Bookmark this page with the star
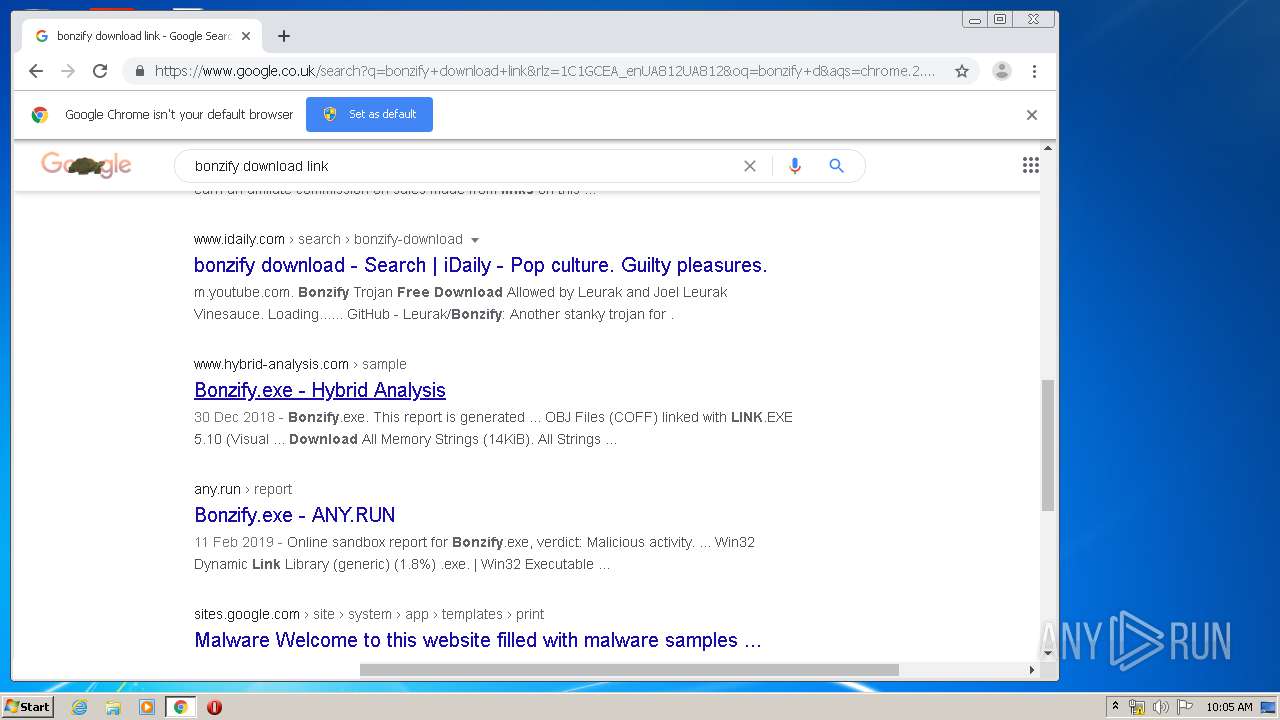Viewport: 1280px width, 720px height. tap(962, 71)
